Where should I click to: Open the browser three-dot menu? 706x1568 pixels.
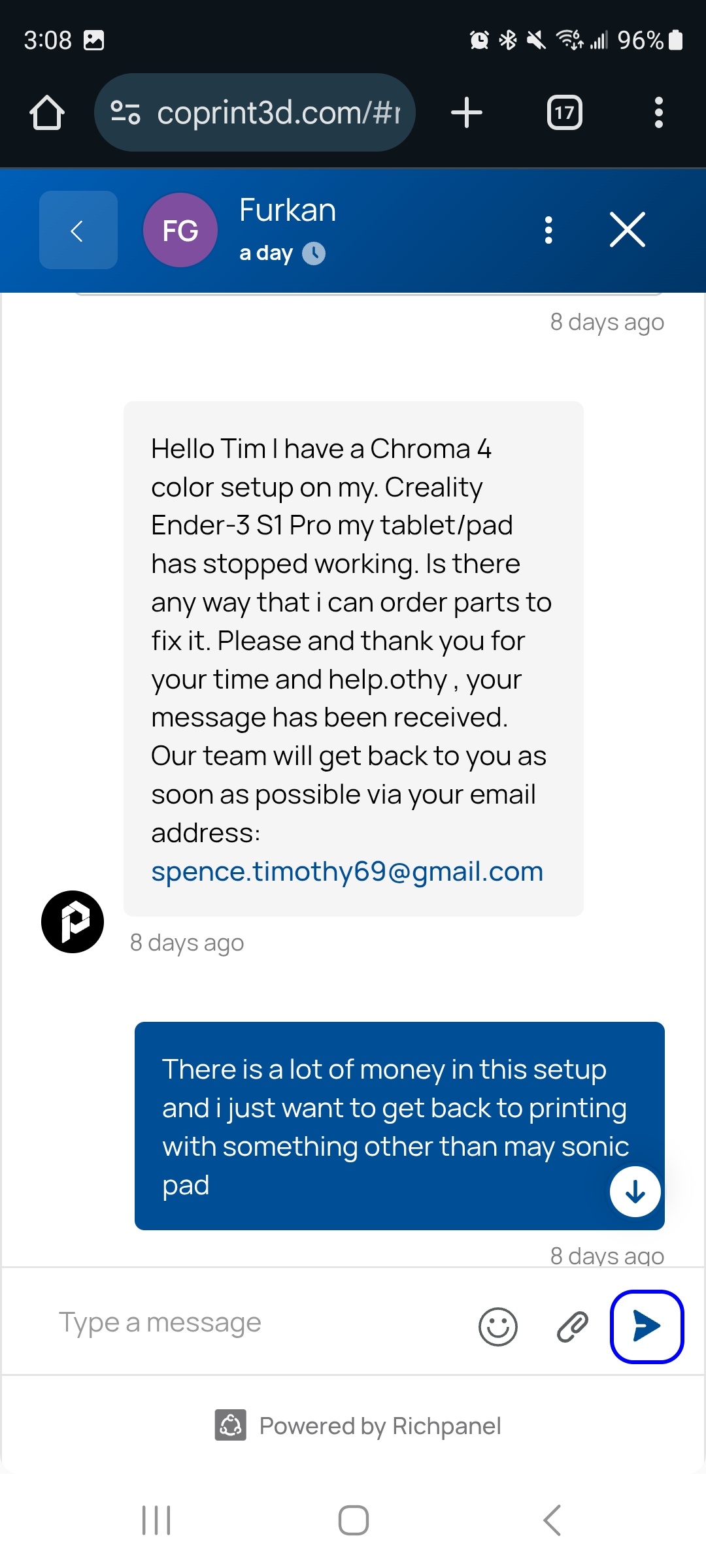point(658,112)
